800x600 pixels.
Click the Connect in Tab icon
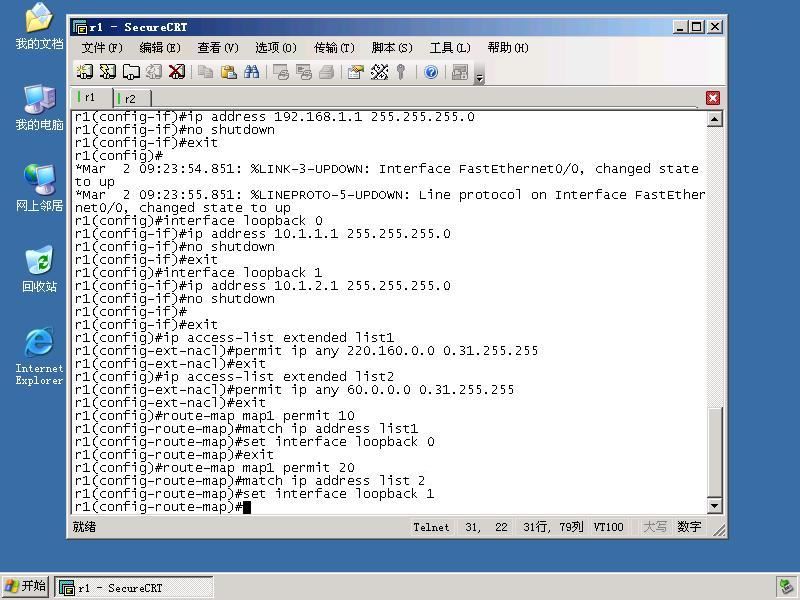131,72
